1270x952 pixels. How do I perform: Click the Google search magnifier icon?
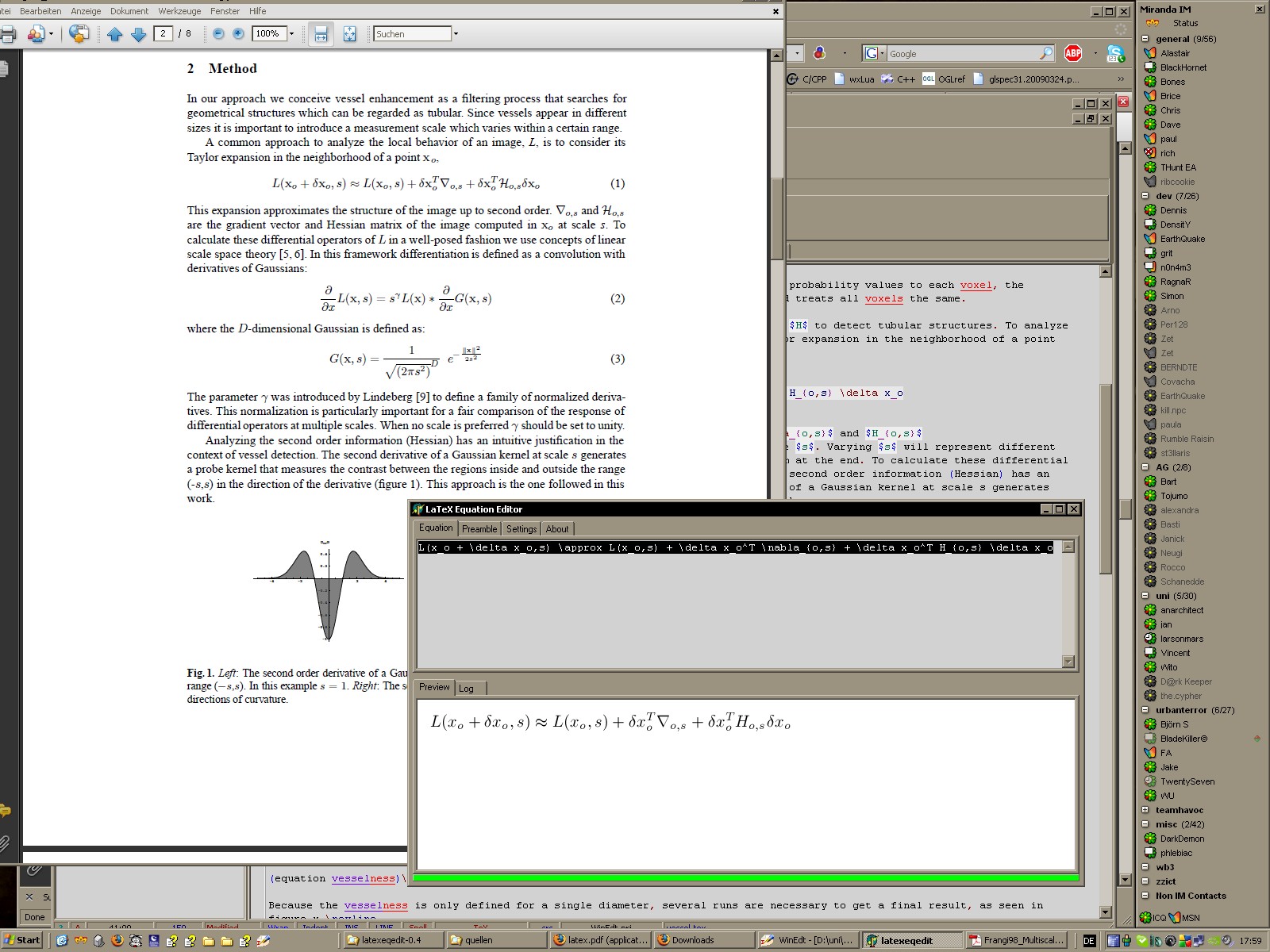coord(1046,53)
